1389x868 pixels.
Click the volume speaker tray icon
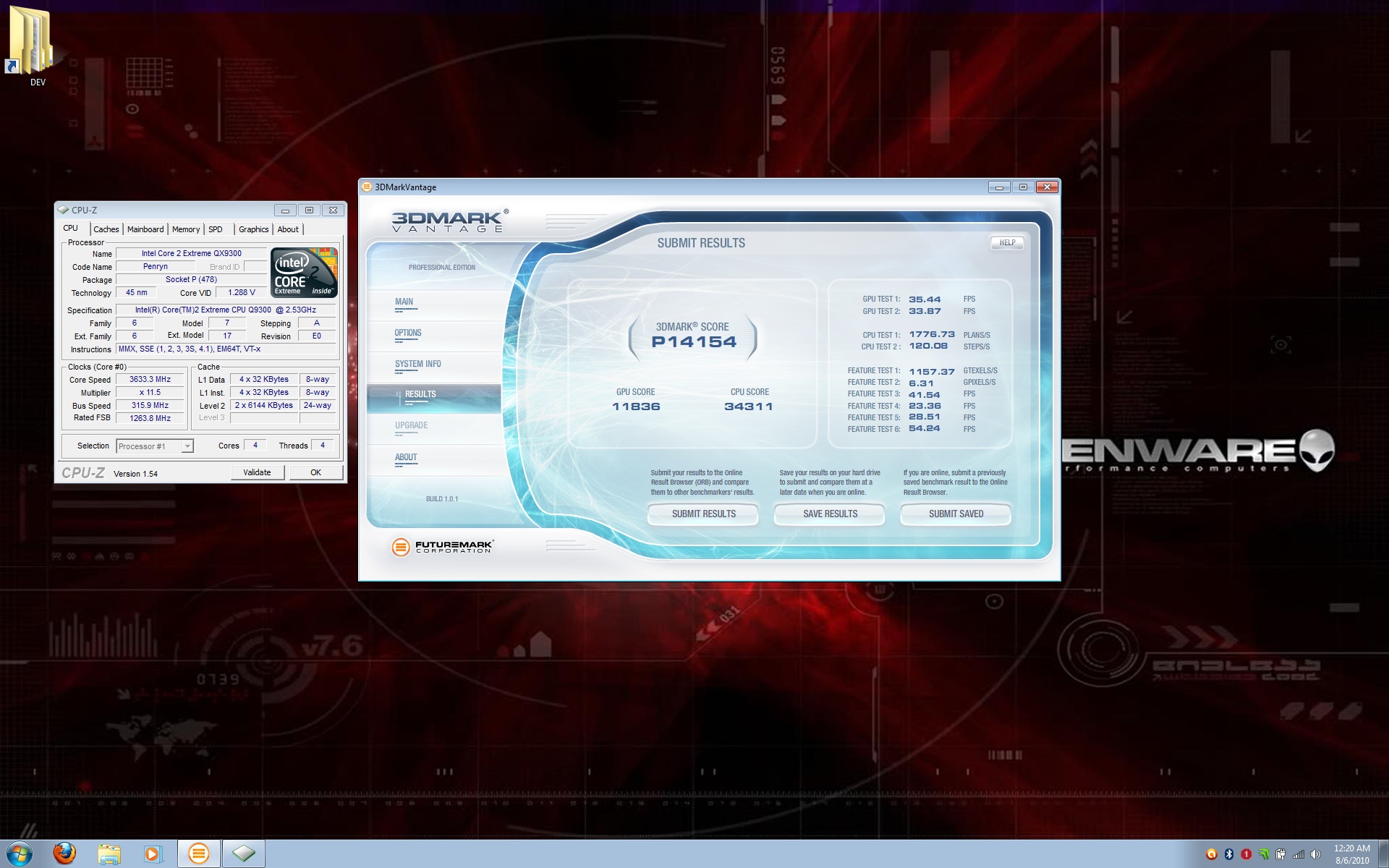click(x=1315, y=854)
